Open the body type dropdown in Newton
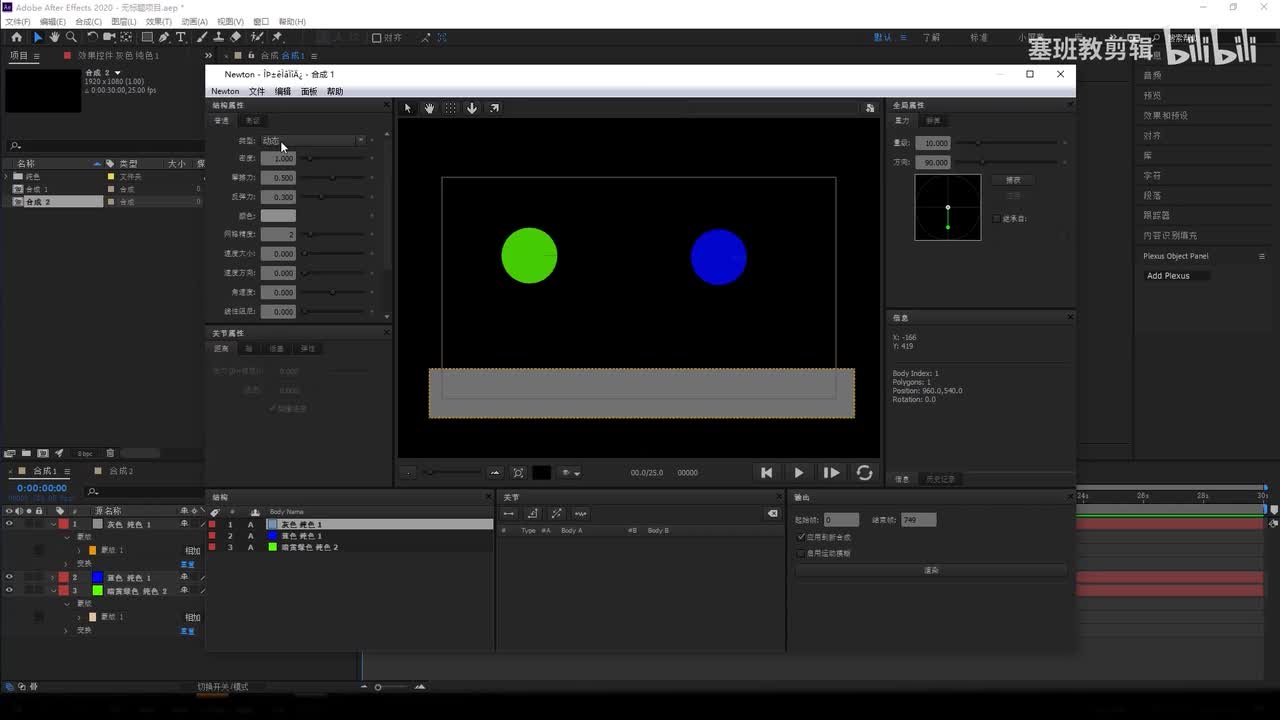Viewport: 1280px width, 720px height. pyautogui.click(x=313, y=141)
